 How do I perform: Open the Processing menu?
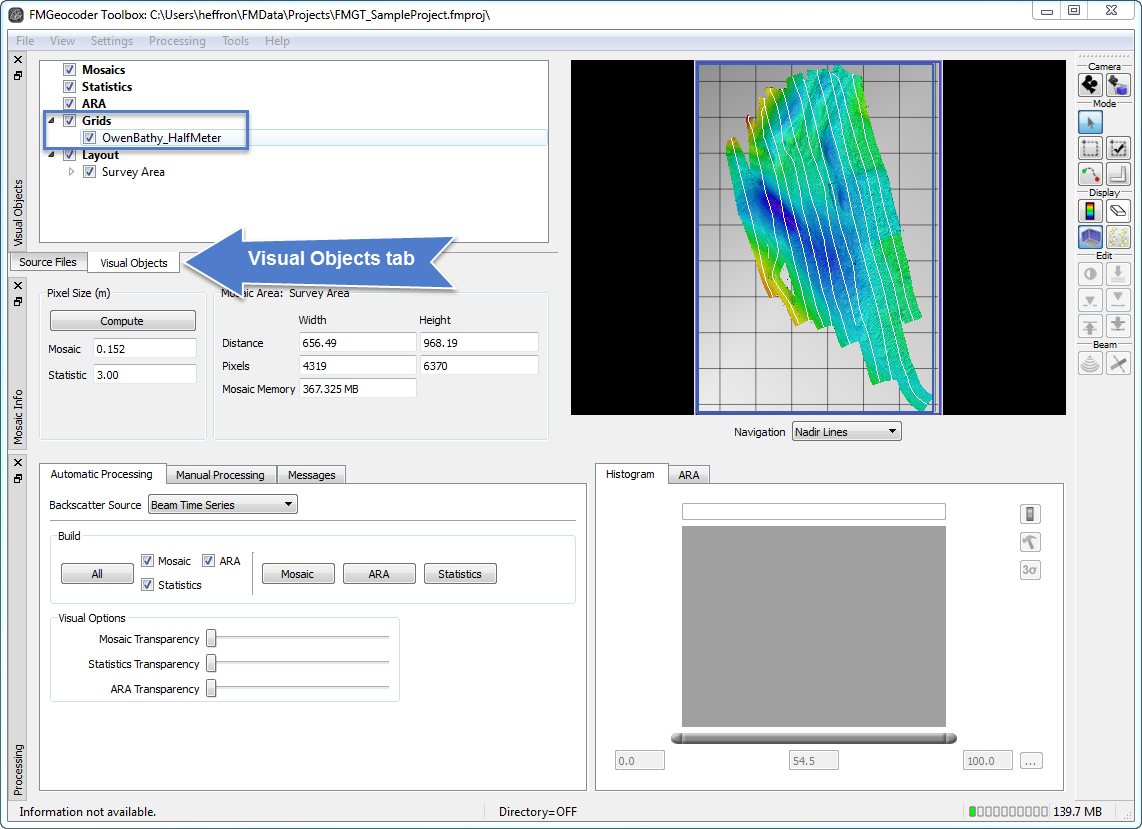click(177, 41)
